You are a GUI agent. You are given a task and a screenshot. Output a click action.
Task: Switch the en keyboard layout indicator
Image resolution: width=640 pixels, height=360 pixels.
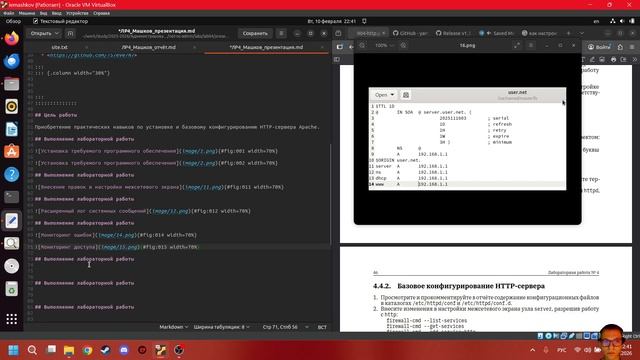click(596, 21)
